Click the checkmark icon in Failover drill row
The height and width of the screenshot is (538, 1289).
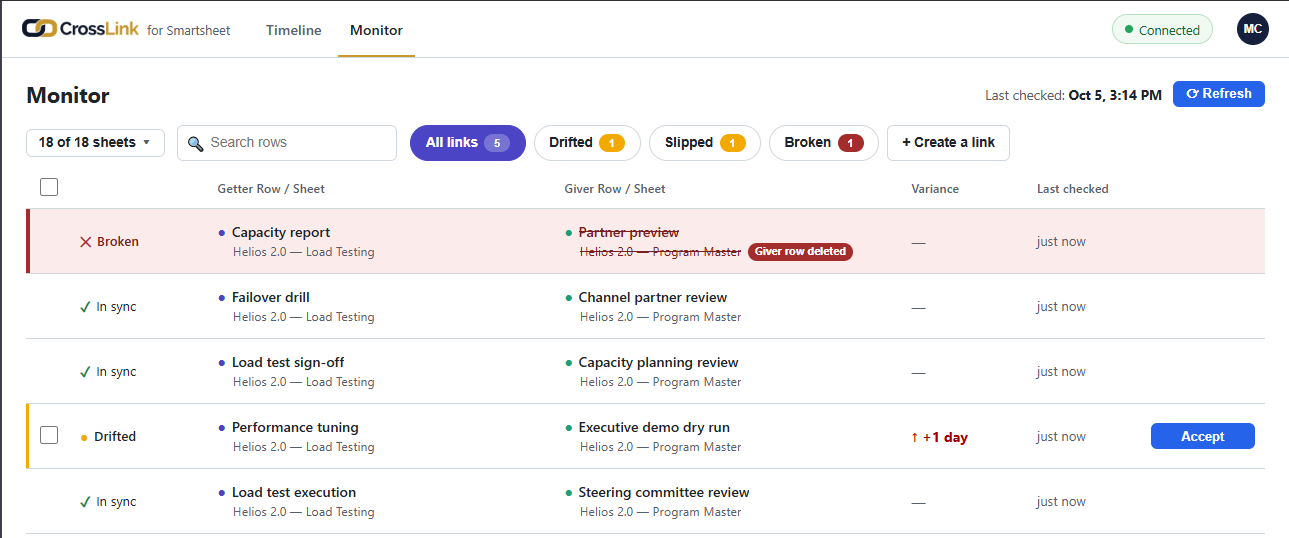click(x=85, y=307)
